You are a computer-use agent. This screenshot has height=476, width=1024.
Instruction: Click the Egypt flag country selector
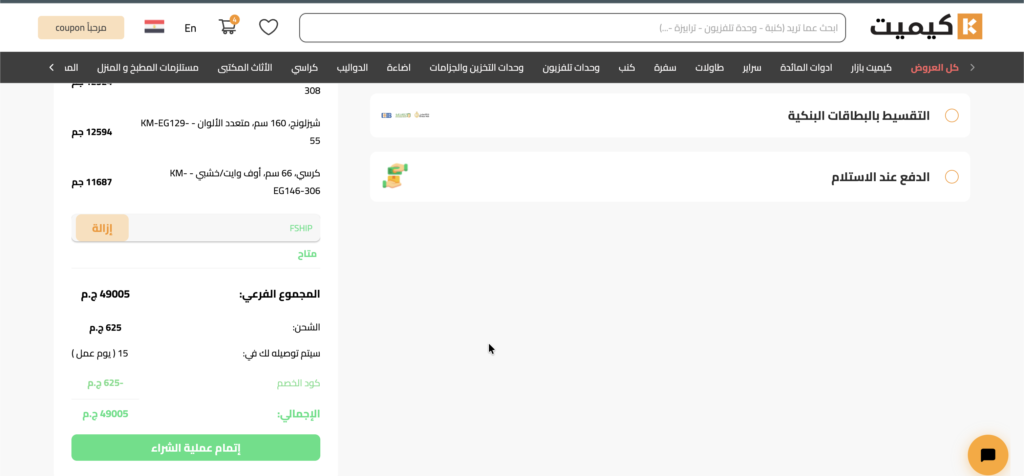coord(154,27)
